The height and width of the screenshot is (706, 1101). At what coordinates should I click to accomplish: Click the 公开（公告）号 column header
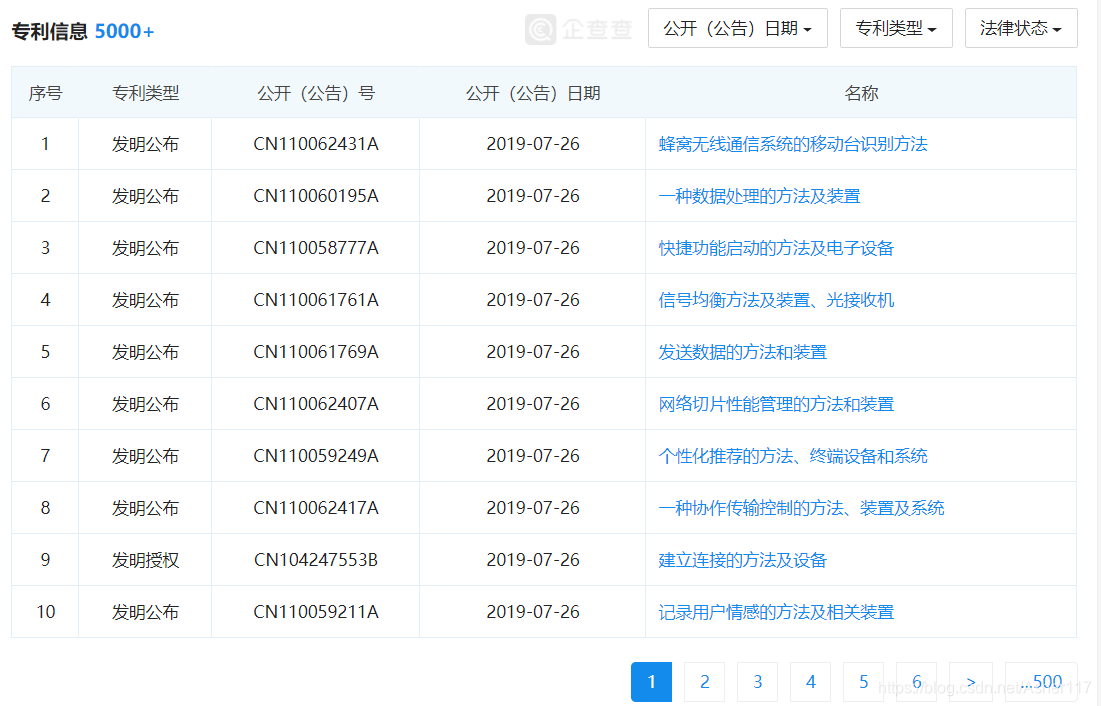316,93
